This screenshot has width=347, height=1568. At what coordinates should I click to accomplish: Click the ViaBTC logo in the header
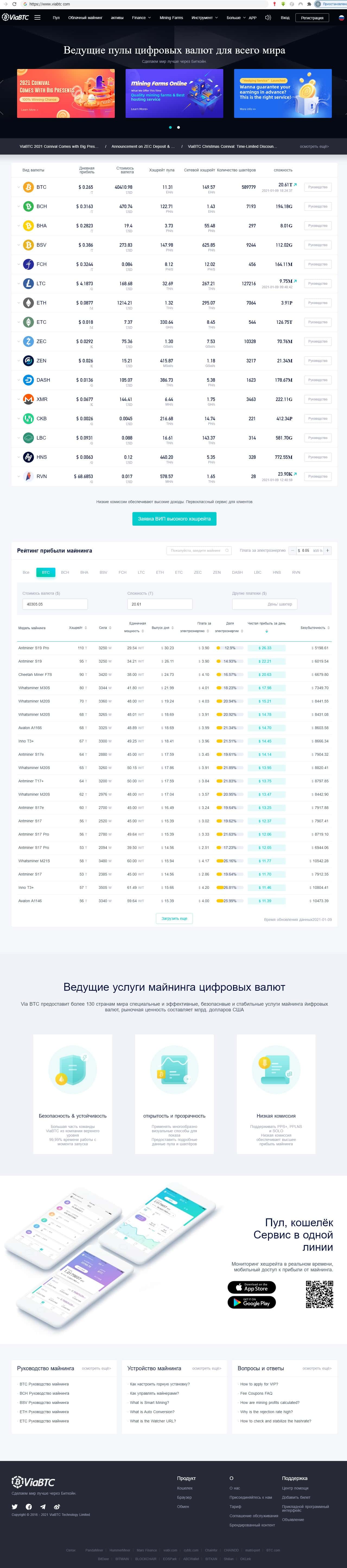(x=15, y=18)
